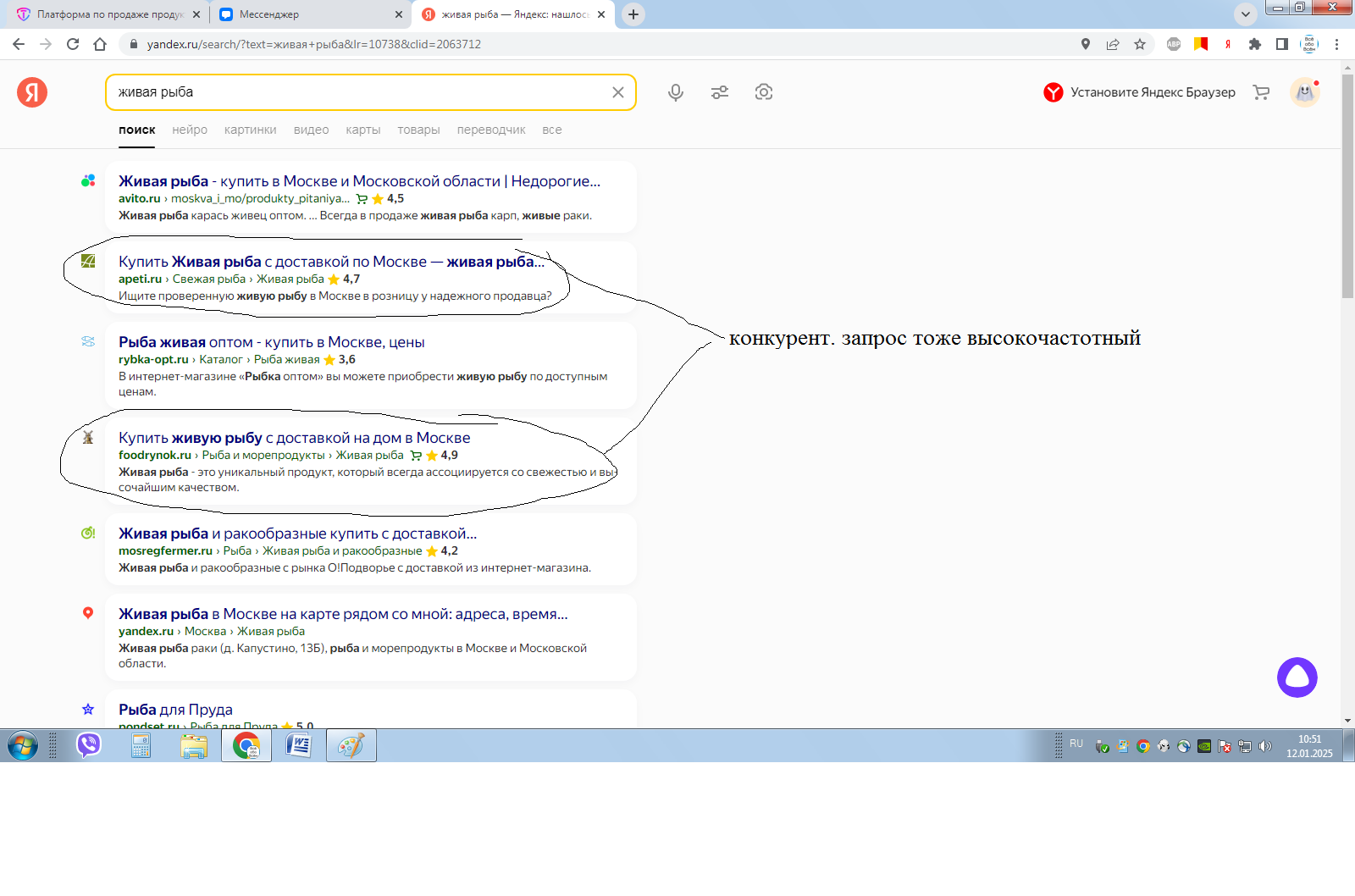
Task: Click the rybka-opt.ru domain text
Action: (153, 359)
